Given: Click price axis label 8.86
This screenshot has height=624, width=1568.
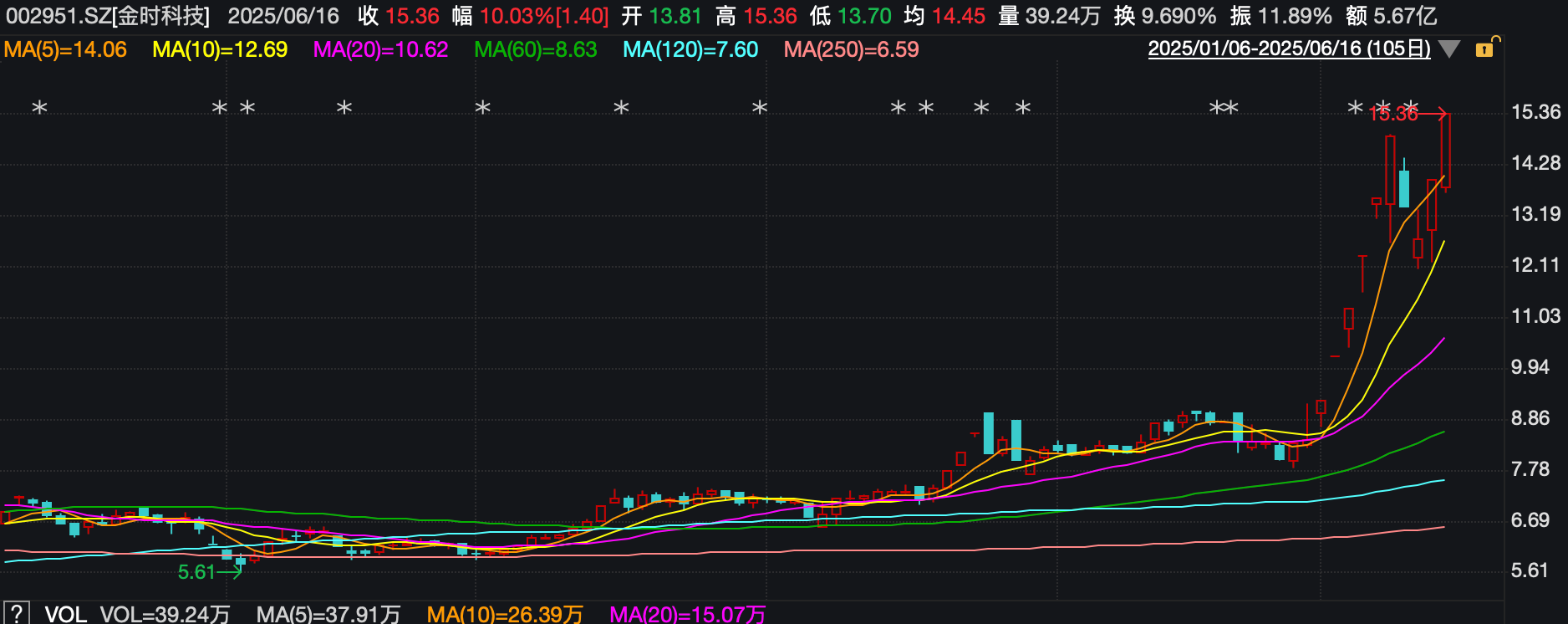Looking at the screenshot, I should 1530,418.
